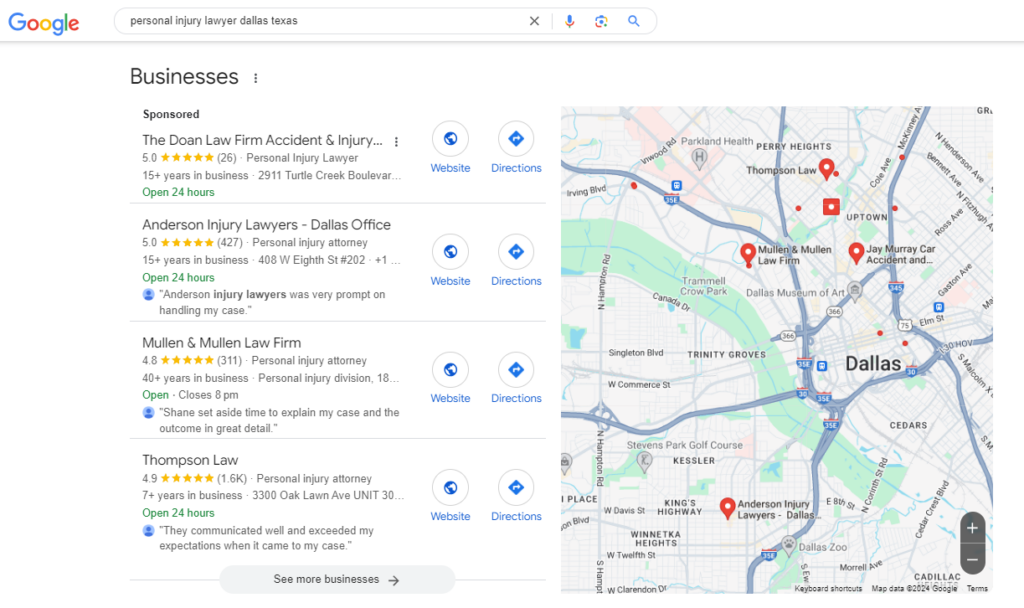1024x608 pixels.
Task: Open the Businesses section options menu
Action: pos(255,78)
